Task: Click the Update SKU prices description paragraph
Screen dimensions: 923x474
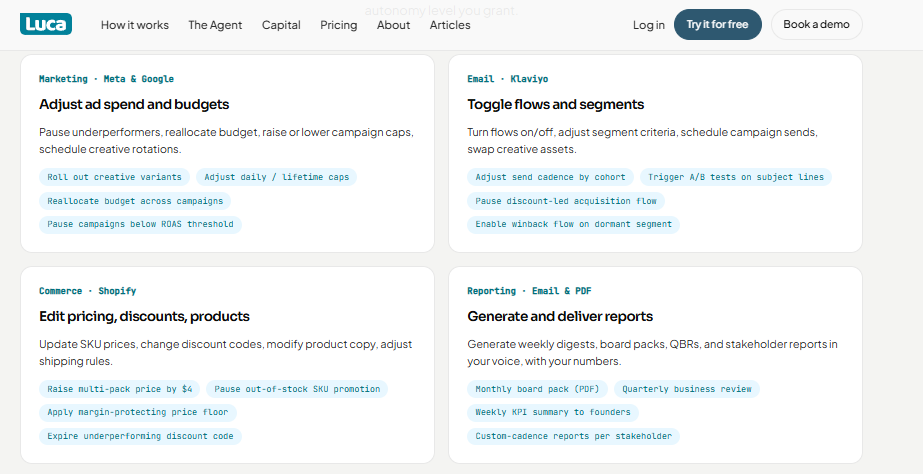Action: [x=225, y=353]
